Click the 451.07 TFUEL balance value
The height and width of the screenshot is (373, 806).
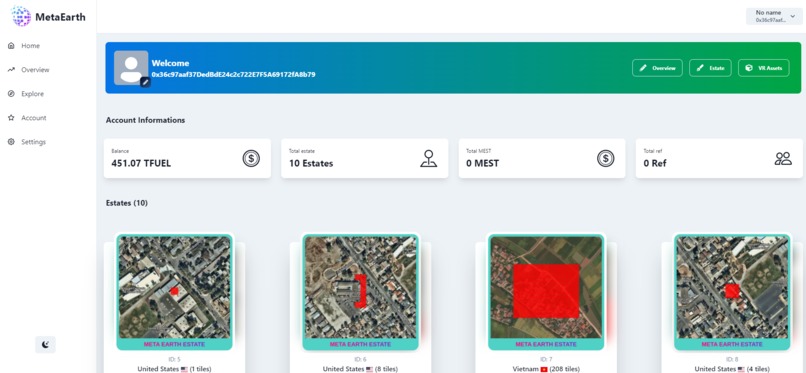click(x=141, y=164)
